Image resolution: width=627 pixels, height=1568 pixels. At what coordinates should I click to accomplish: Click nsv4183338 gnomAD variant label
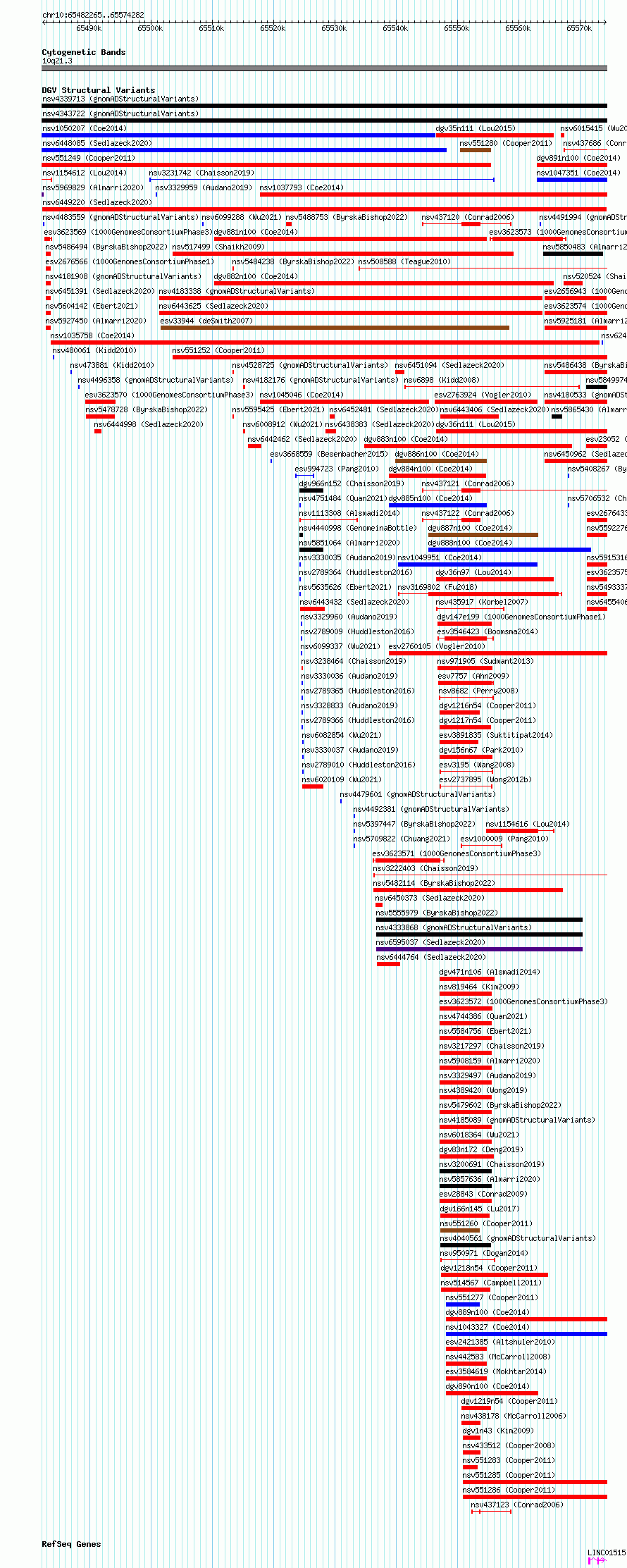pyautogui.click(x=237, y=291)
